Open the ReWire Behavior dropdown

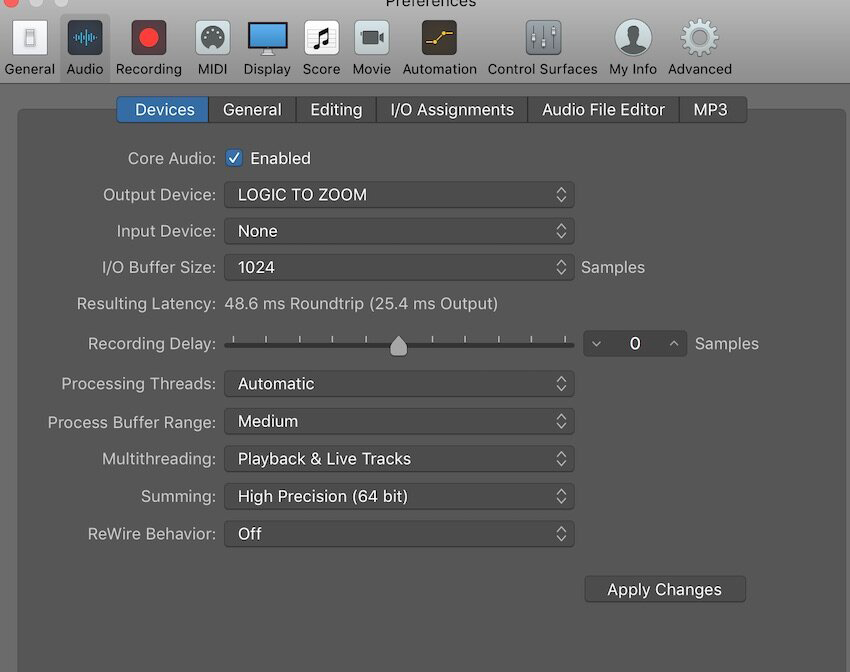[x=399, y=534]
